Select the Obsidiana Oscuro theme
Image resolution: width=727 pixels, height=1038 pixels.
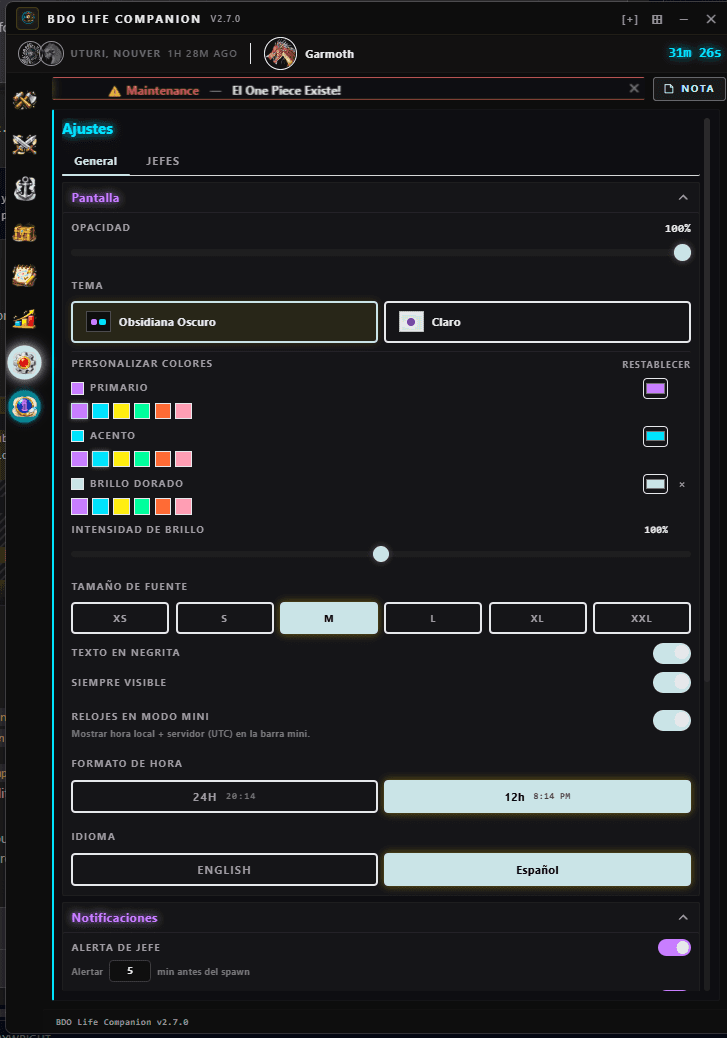(x=224, y=322)
